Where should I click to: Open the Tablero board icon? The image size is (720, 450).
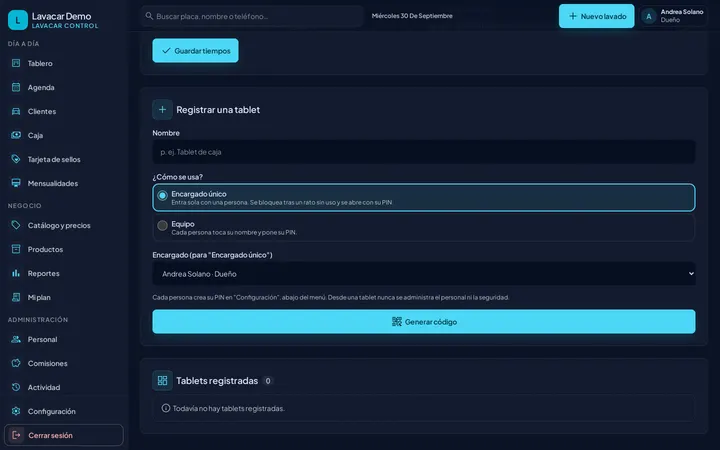pyautogui.click(x=16, y=63)
